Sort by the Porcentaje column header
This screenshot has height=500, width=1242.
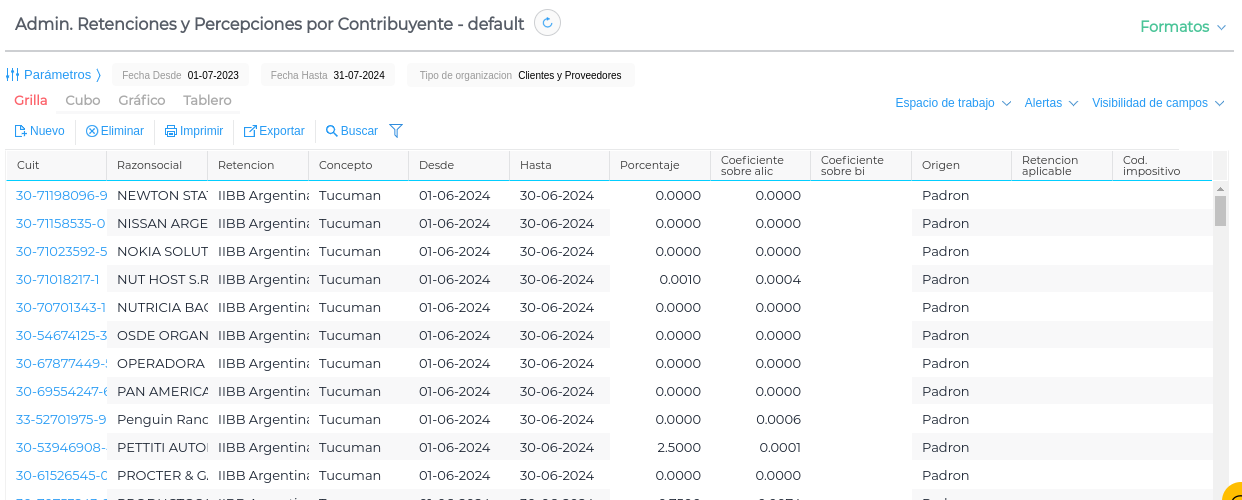coord(650,165)
